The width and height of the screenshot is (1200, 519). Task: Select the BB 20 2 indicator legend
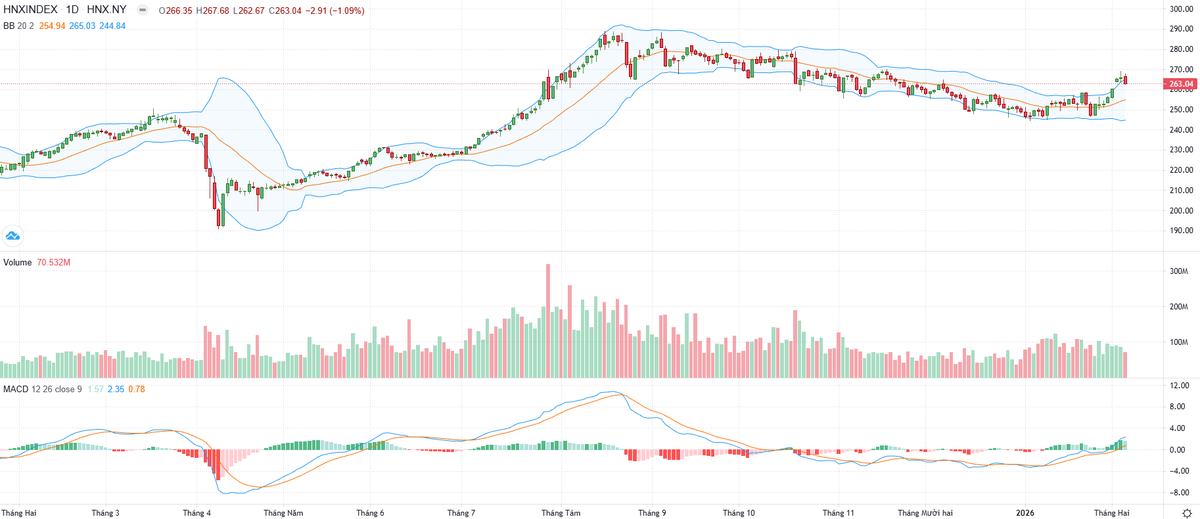pos(18,25)
